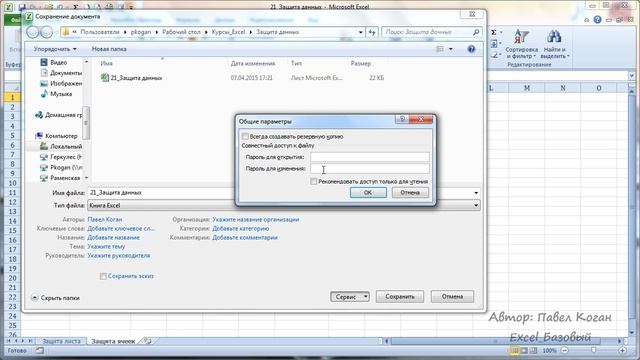Click Укажите название организации link
640x360 pixels.
[256, 220]
